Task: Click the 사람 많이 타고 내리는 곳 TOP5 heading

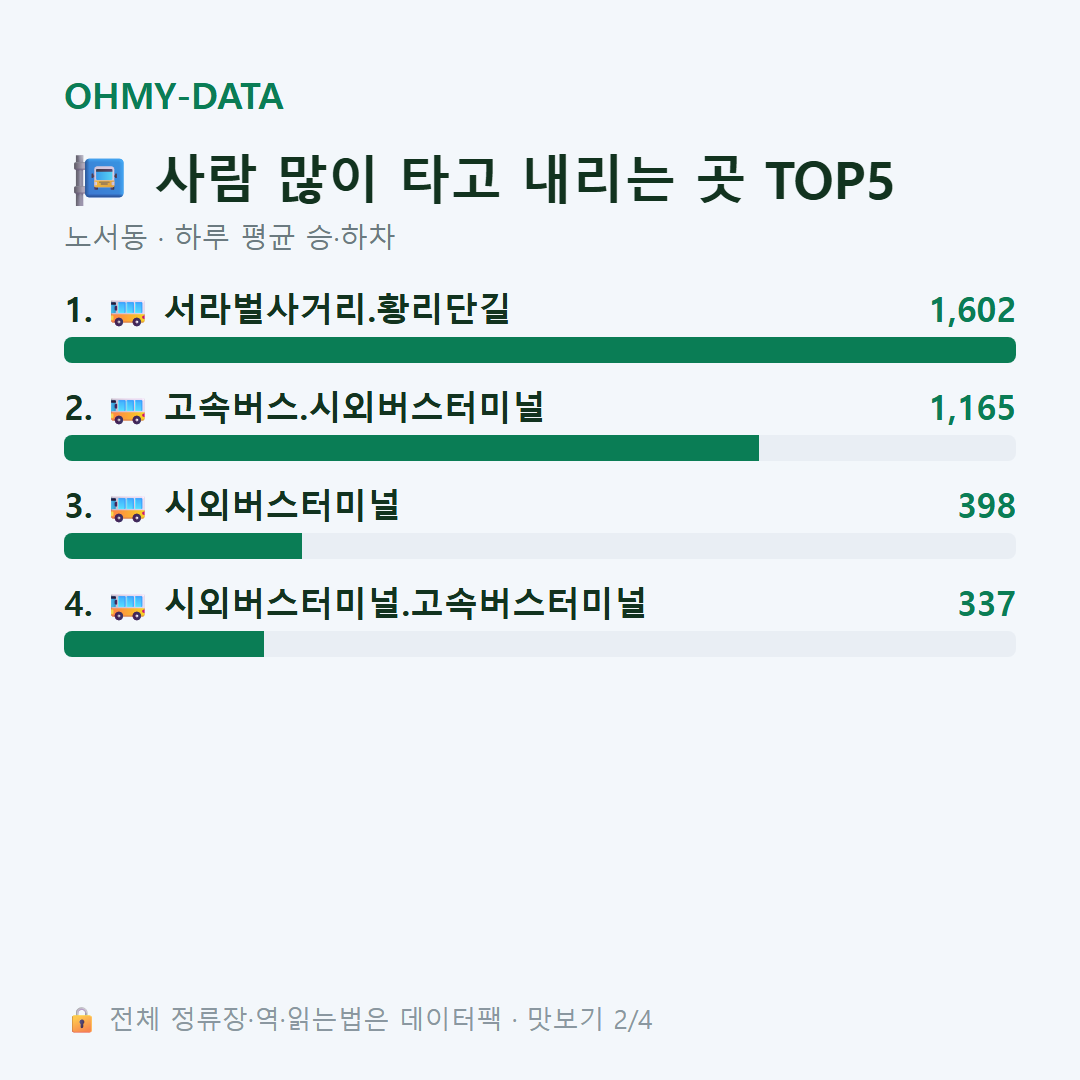Action: (x=525, y=180)
